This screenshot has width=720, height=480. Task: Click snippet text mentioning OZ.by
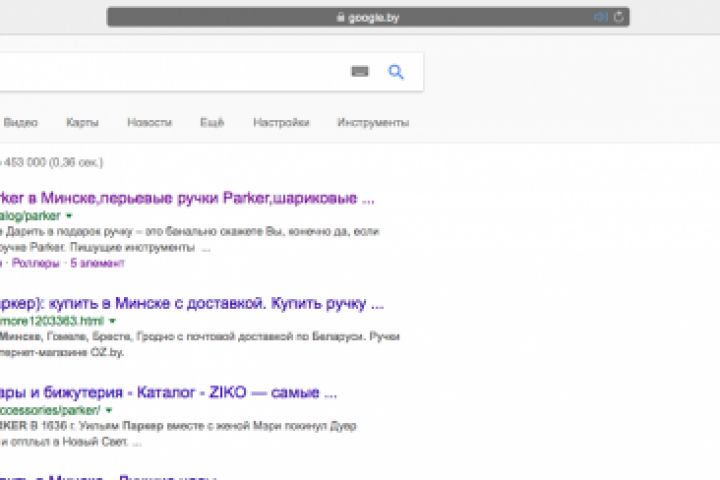pos(62,352)
